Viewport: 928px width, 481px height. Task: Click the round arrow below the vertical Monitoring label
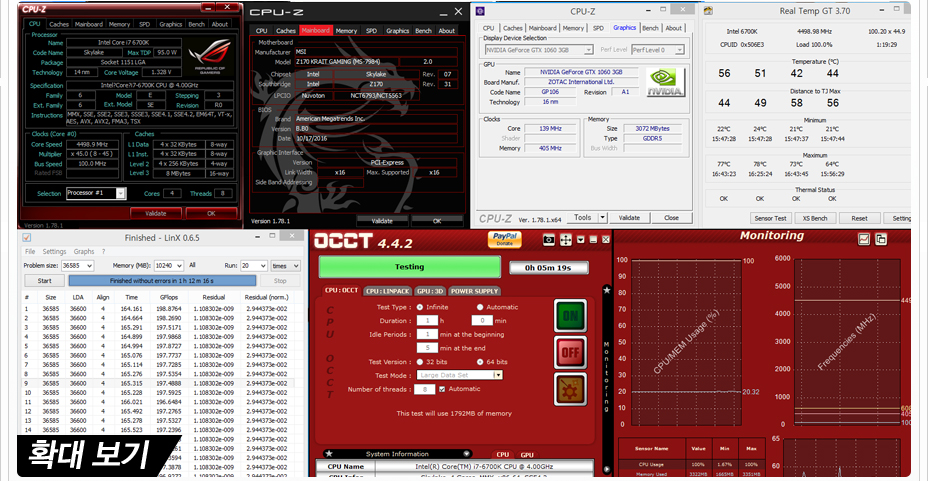pos(607,469)
